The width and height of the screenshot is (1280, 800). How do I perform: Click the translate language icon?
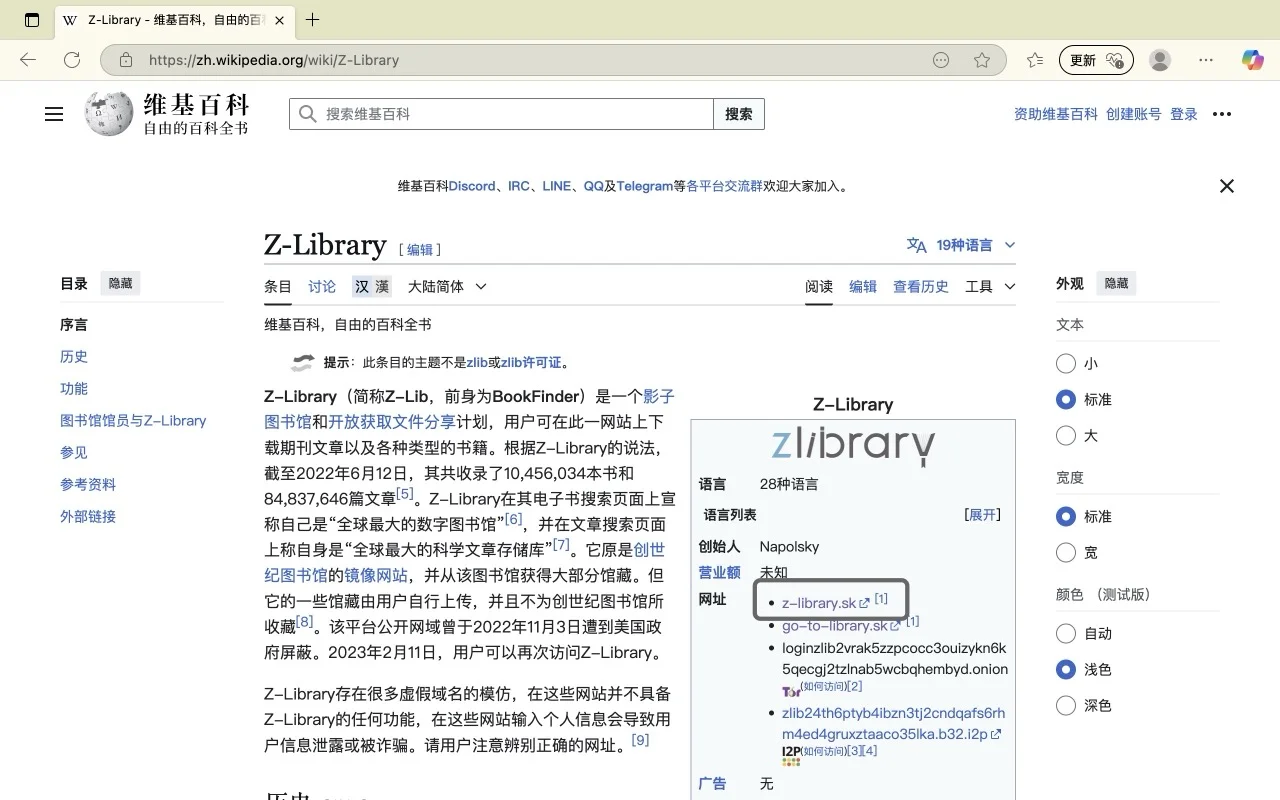916,245
